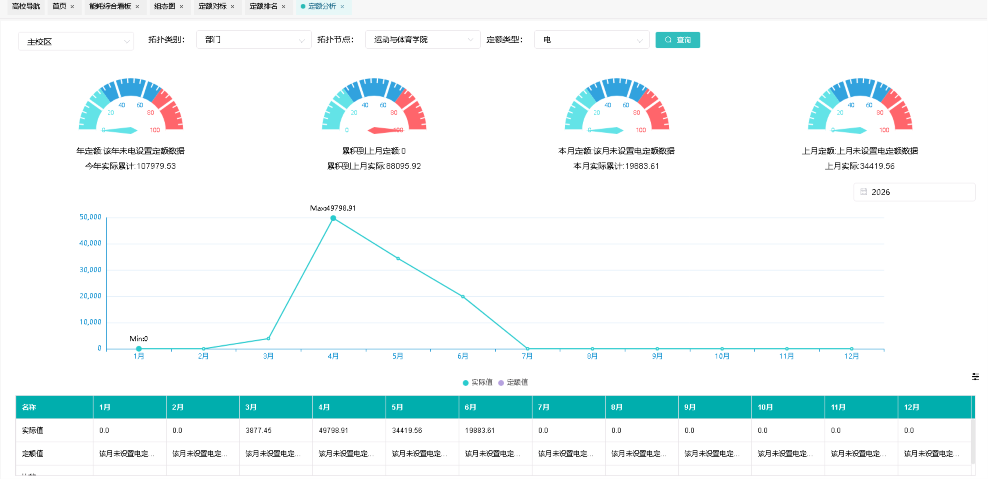Click the Min 0 point on 1月
Viewport: 1000px width, 480px height.
click(x=138, y=349)
